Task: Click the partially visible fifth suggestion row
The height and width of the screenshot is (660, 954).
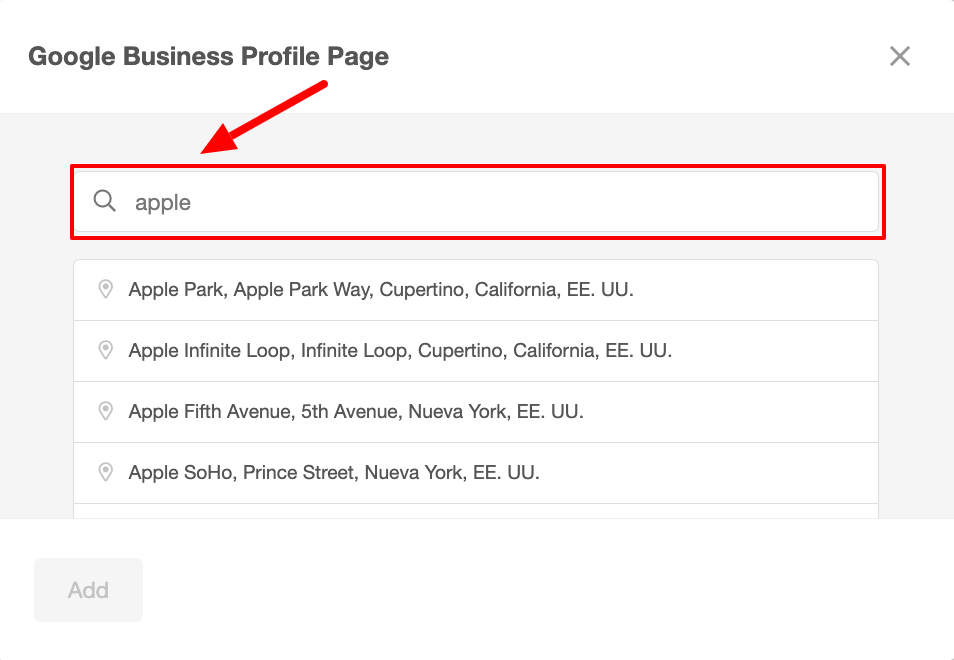Action: pyautogui.click(x=476, y=511)
